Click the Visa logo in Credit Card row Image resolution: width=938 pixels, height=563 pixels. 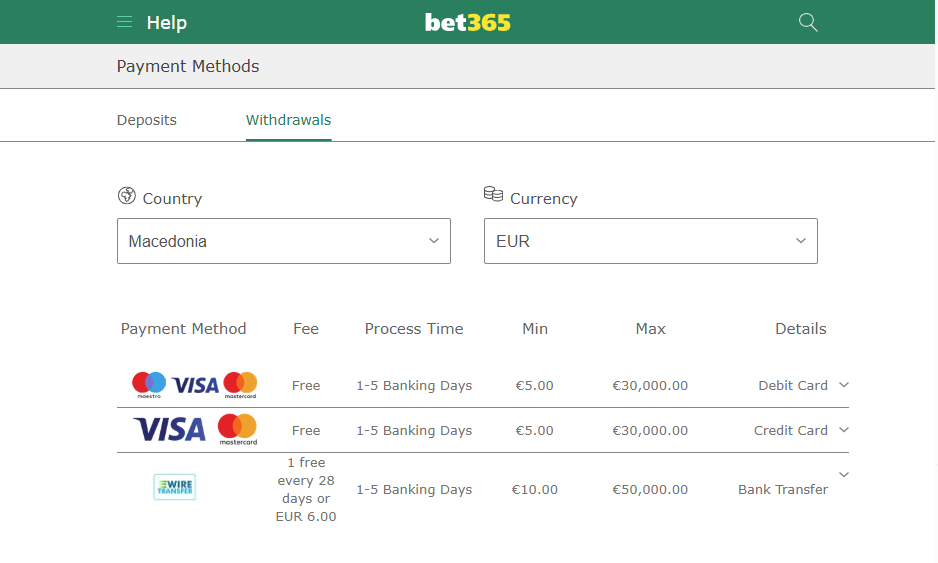(x=170, y=430)
